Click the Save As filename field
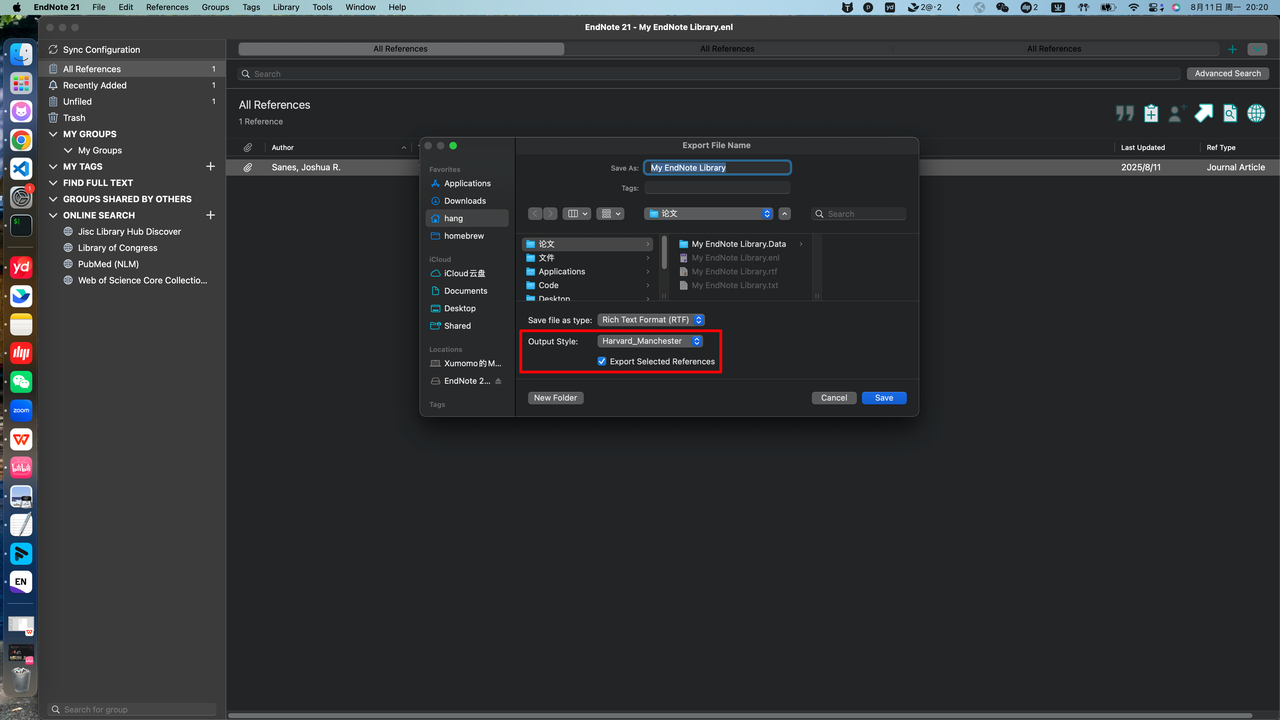 pos(718,168)
